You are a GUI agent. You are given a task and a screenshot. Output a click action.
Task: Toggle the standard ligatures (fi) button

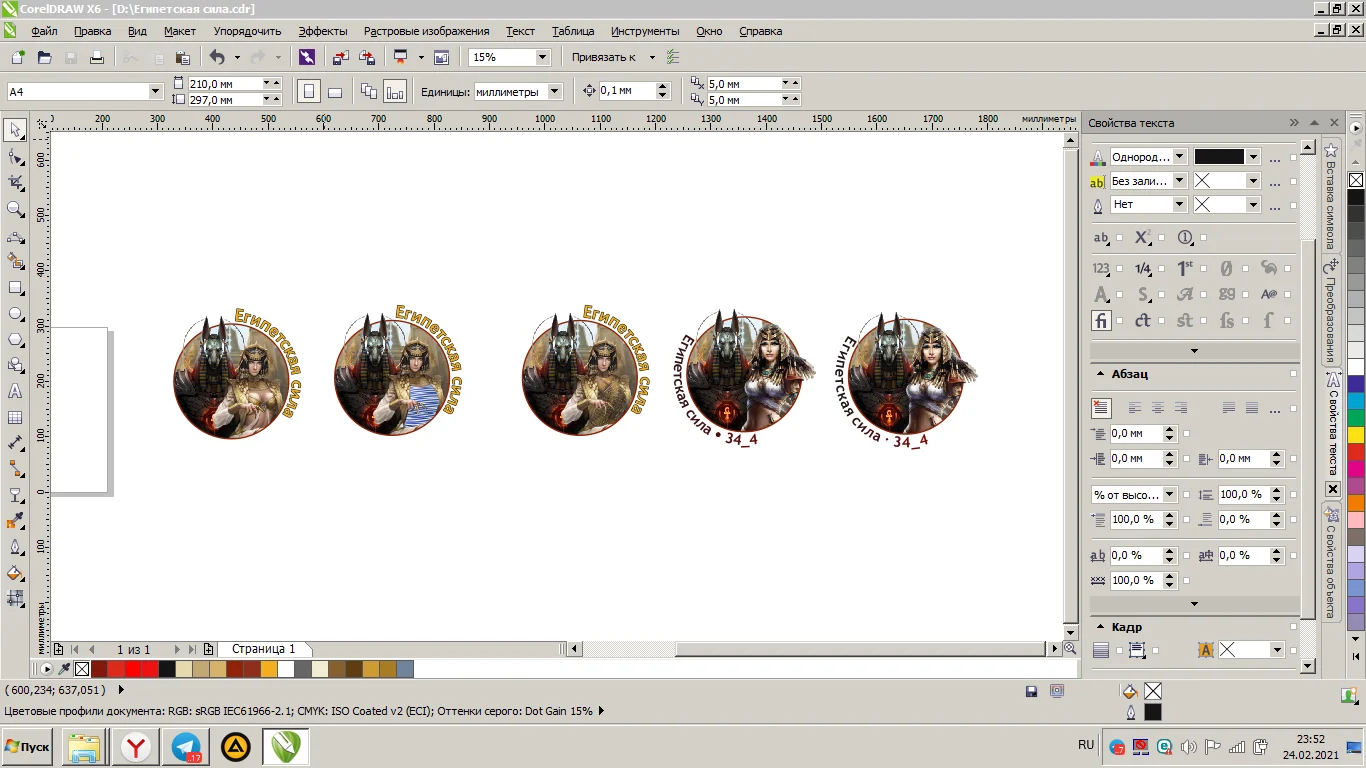[1101, 321]
